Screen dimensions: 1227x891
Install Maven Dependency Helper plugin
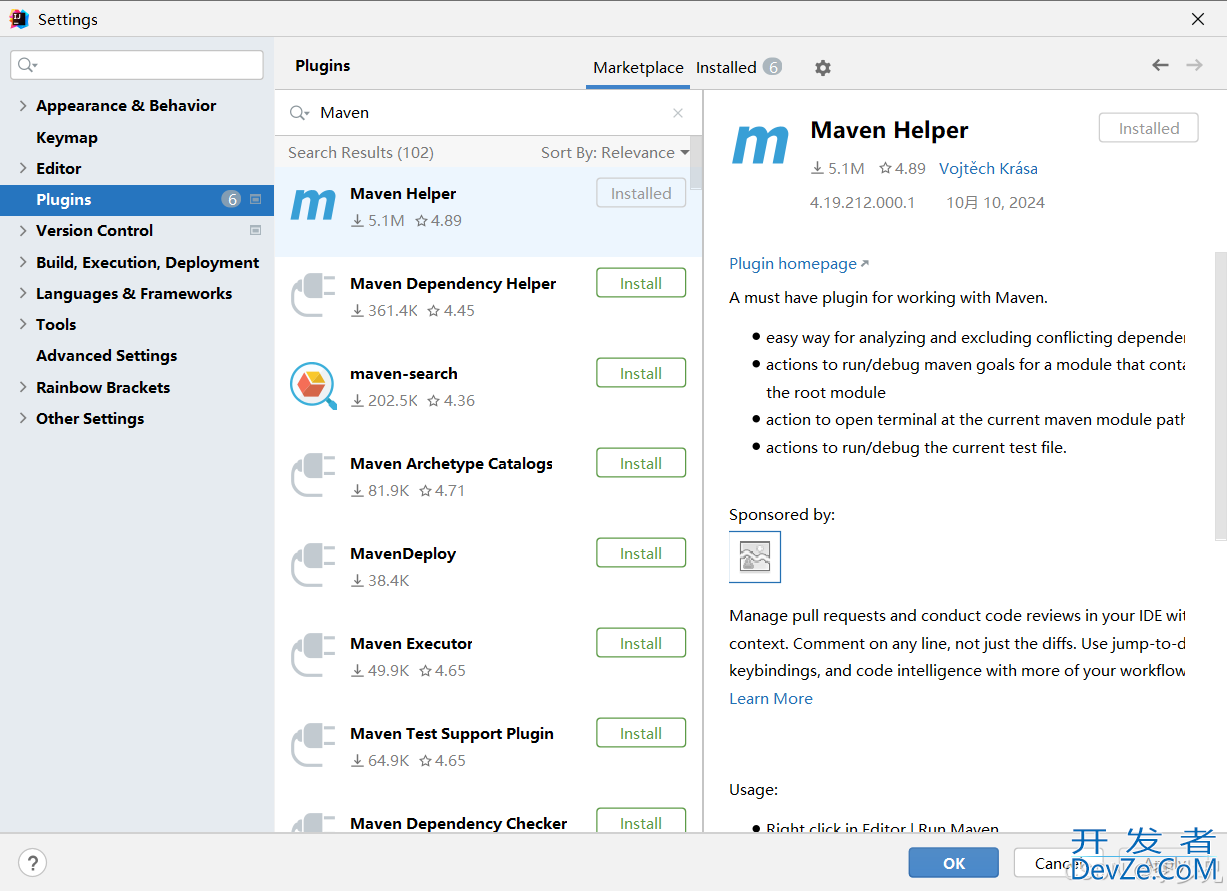coord(641,283)
